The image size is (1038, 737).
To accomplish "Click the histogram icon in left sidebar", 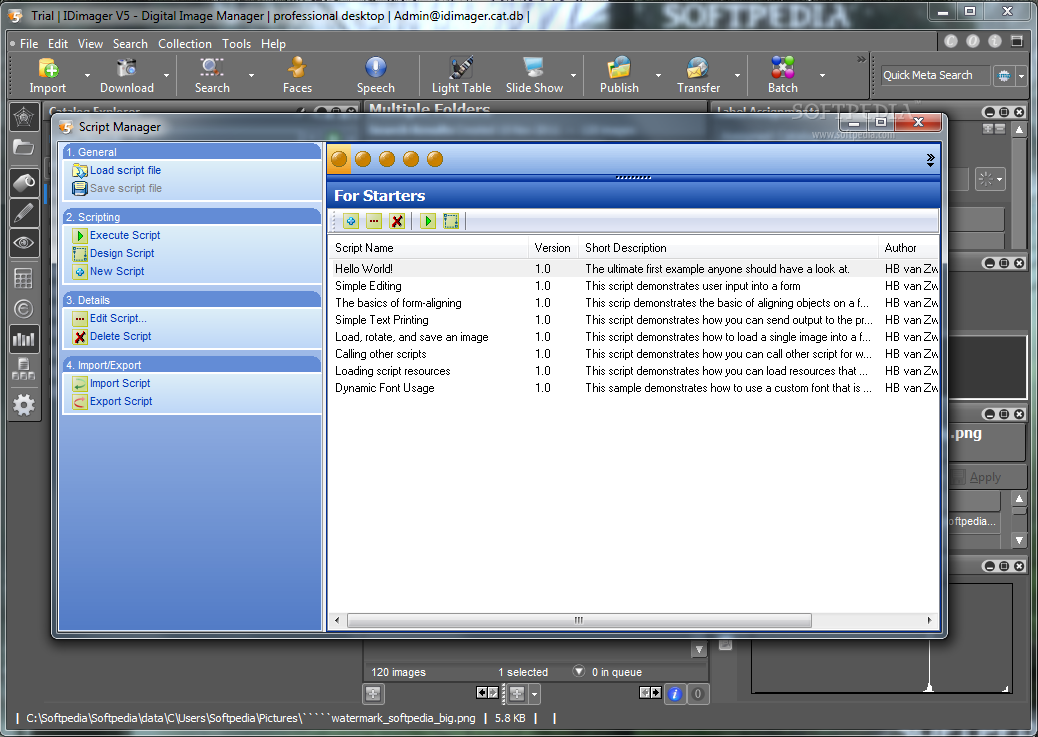I will (x=24, y=340).
